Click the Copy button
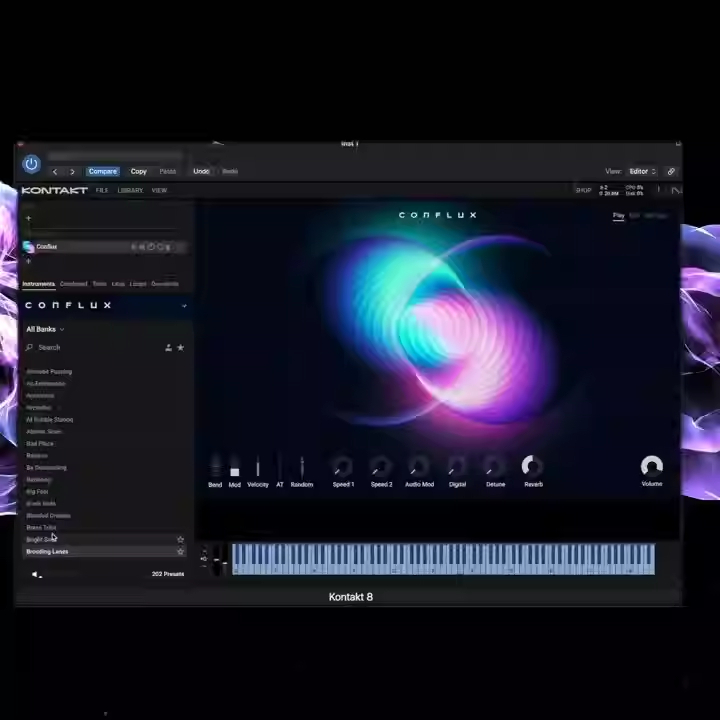The image size is (720, 720). (138, 171)
